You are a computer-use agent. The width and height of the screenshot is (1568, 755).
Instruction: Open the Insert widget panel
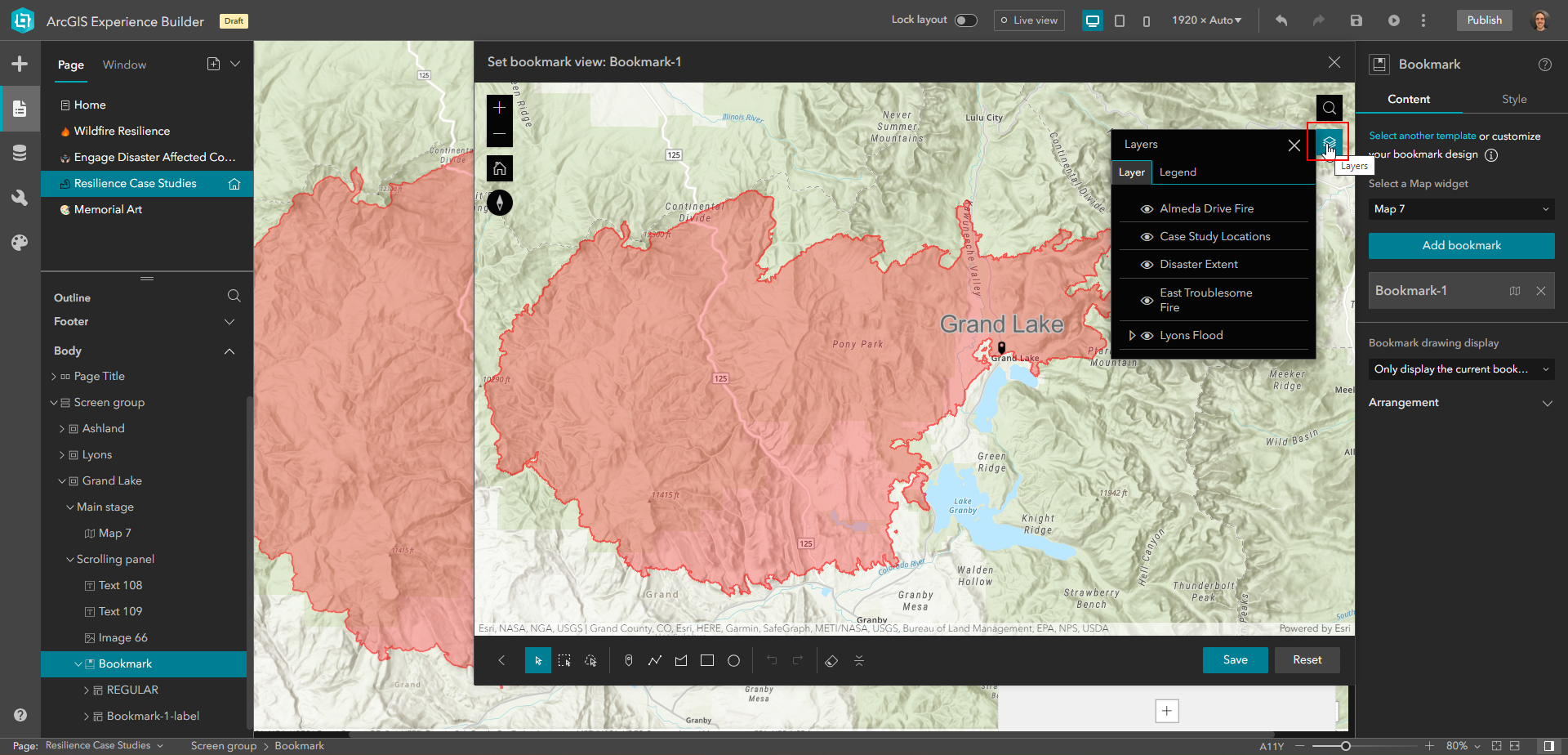click(20, 63)
